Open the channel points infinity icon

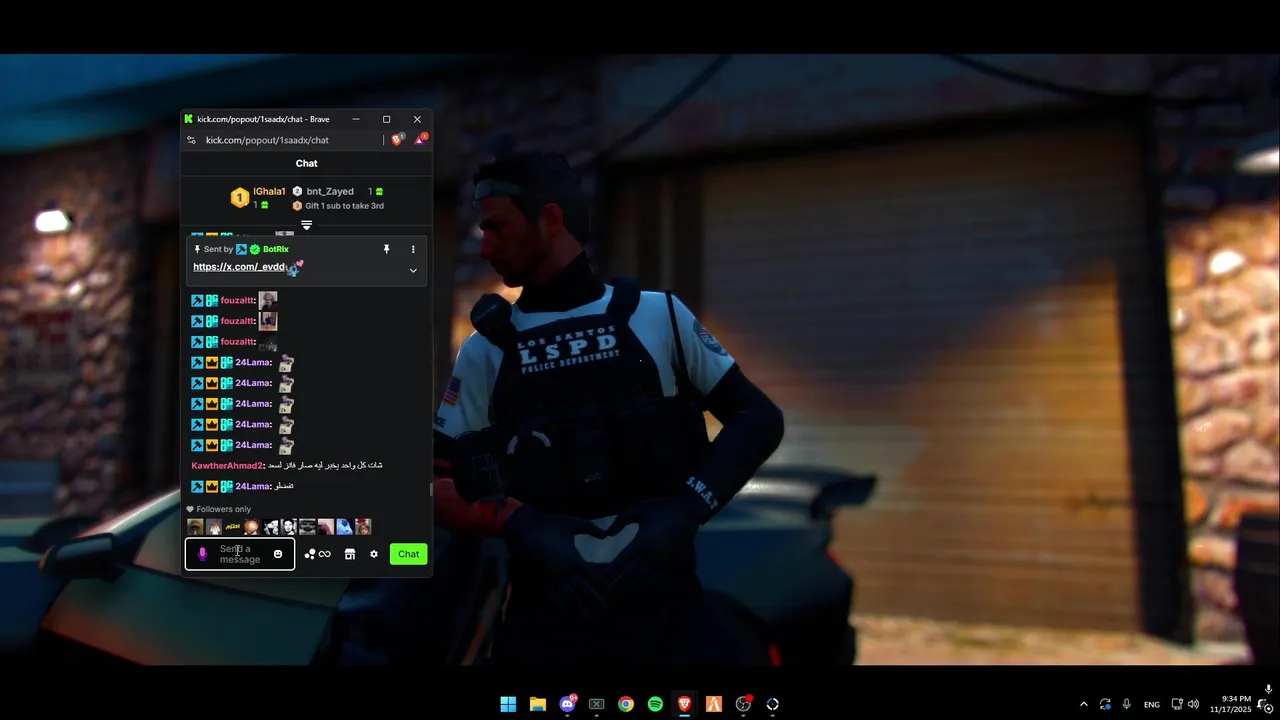point(317,554)
